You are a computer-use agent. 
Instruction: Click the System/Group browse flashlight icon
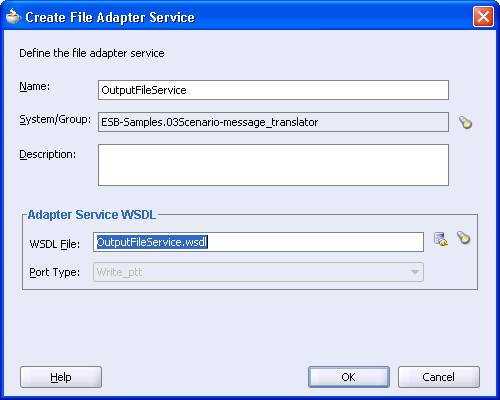click(x=465, y=122)
